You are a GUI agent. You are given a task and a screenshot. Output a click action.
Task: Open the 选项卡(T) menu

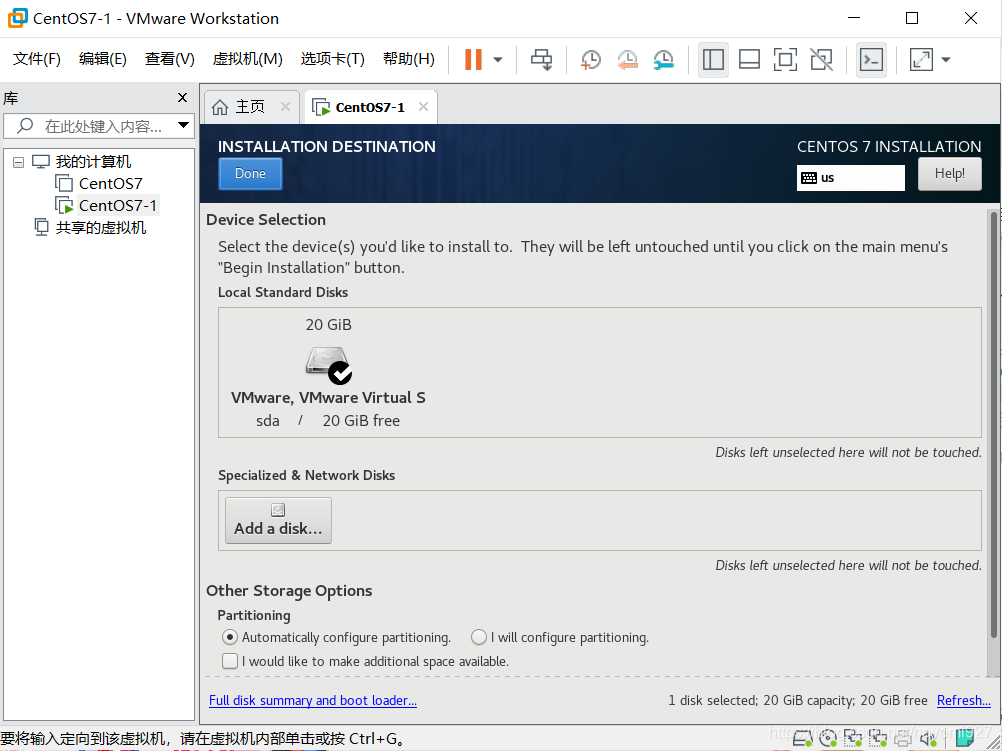coord(332,59)
